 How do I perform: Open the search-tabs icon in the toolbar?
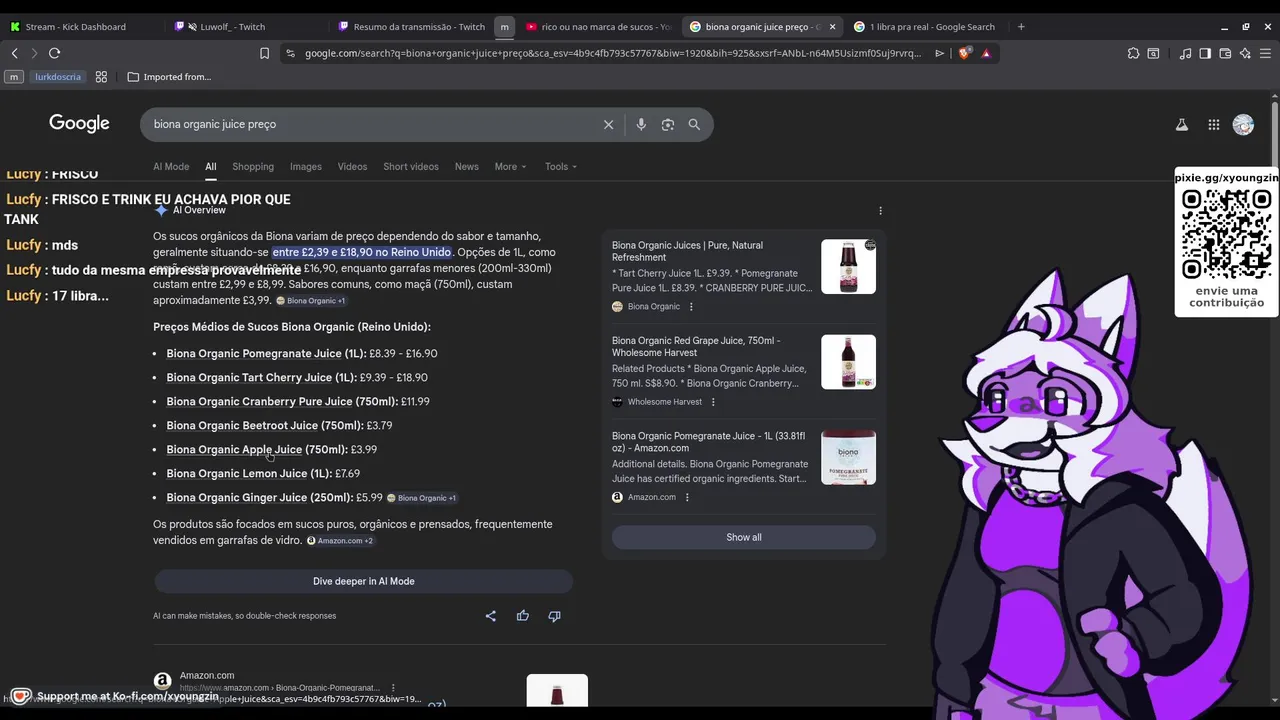(x=1153, y=53)
